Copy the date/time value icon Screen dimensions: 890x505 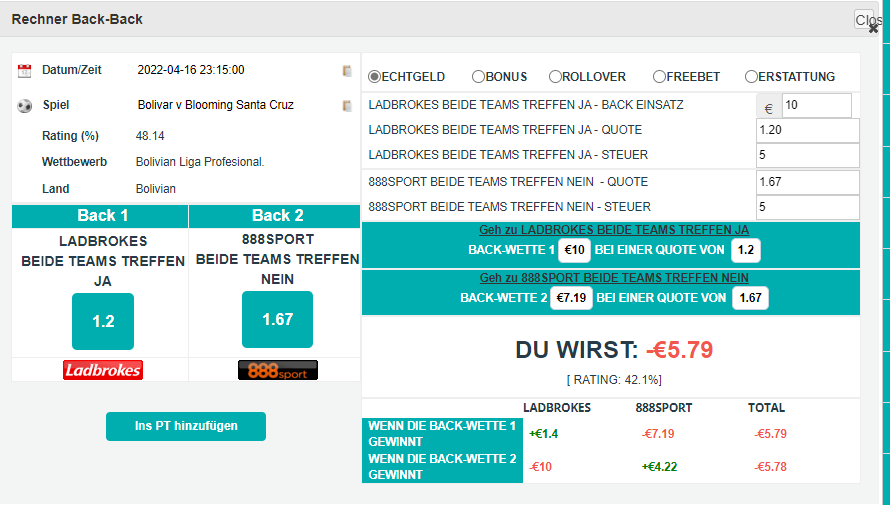coord(347,71)
